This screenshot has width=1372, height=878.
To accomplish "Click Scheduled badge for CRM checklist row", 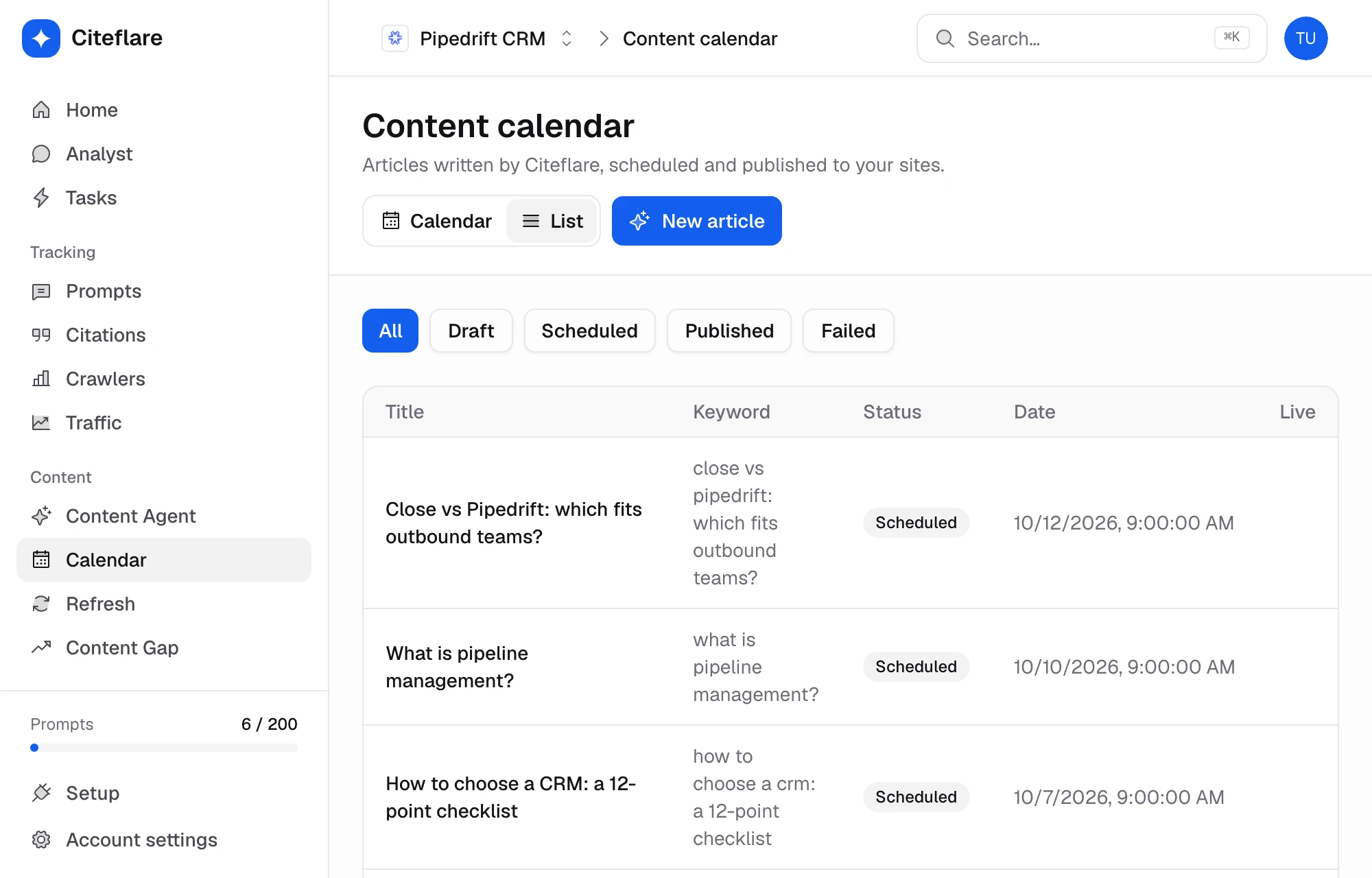I will pyautogui.click(x=916, y=797).
